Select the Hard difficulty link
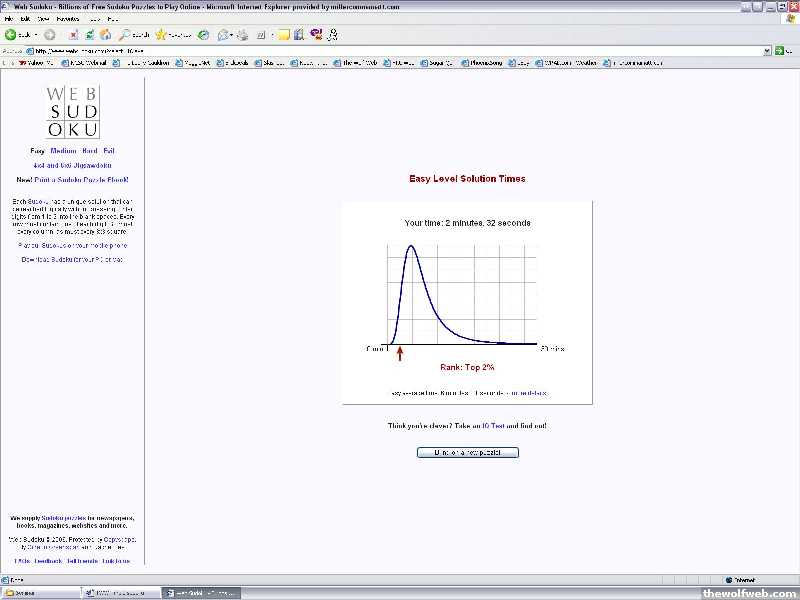 [x=90, y=151]
